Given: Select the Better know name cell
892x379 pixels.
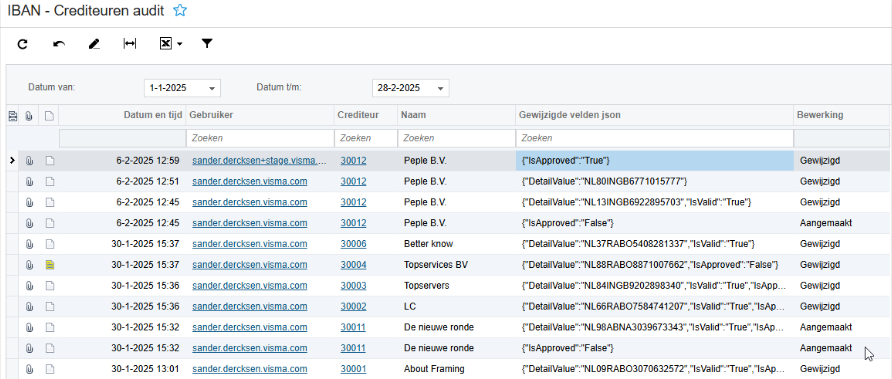Looking at the screenshot, I should [457, 244].
